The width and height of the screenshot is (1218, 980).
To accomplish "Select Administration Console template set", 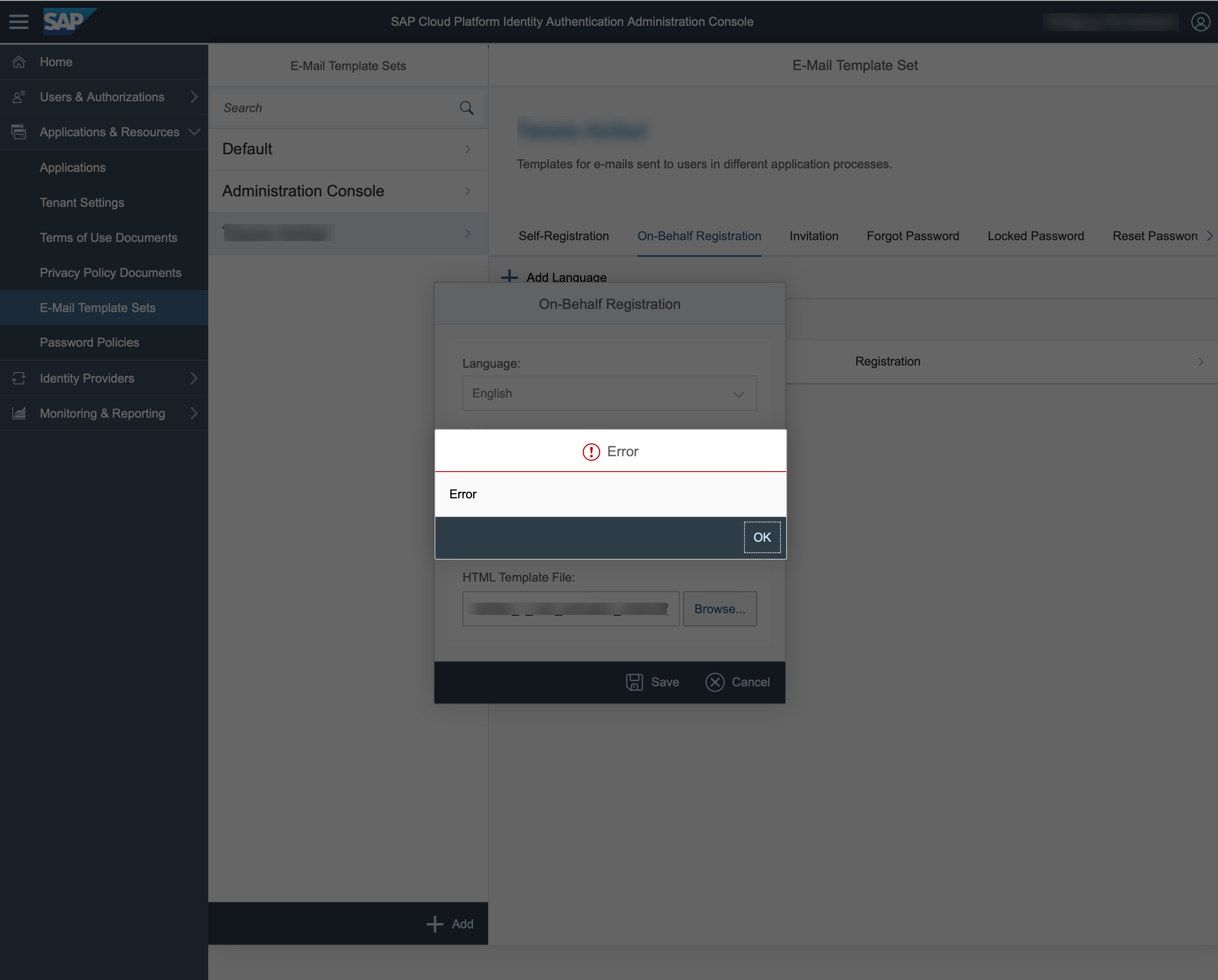I will point(348,192).
